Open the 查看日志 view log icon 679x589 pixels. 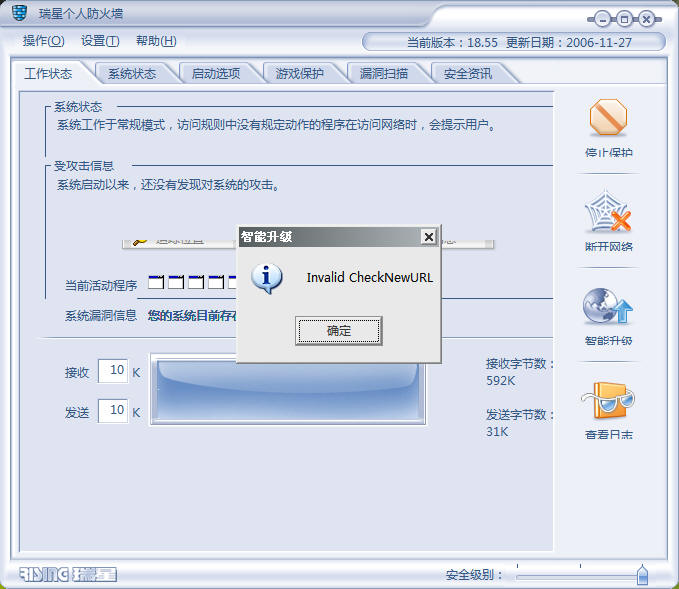608,400
